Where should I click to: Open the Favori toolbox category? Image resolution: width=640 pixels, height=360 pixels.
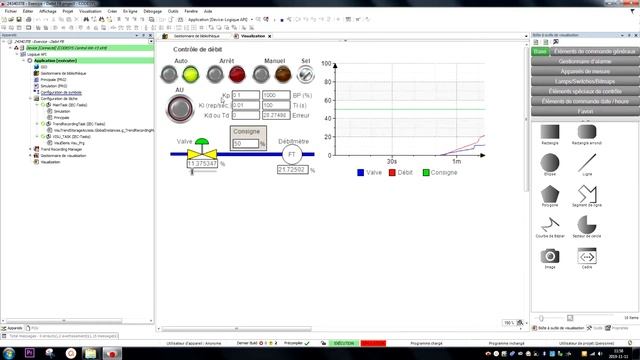click(x=585, y=111)
